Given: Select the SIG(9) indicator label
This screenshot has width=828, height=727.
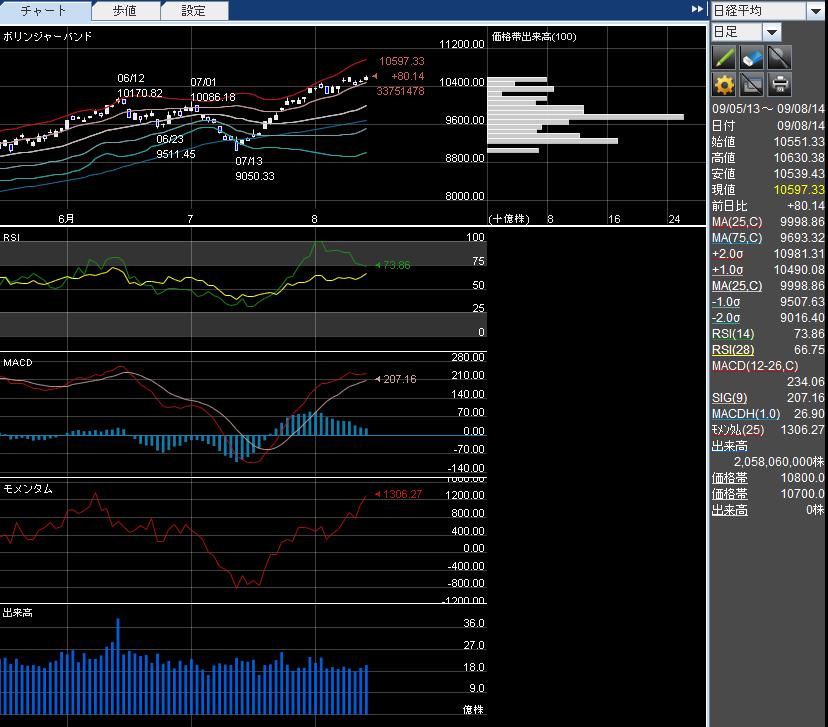Looking at the screenshot, I should (x=729, y=398).
